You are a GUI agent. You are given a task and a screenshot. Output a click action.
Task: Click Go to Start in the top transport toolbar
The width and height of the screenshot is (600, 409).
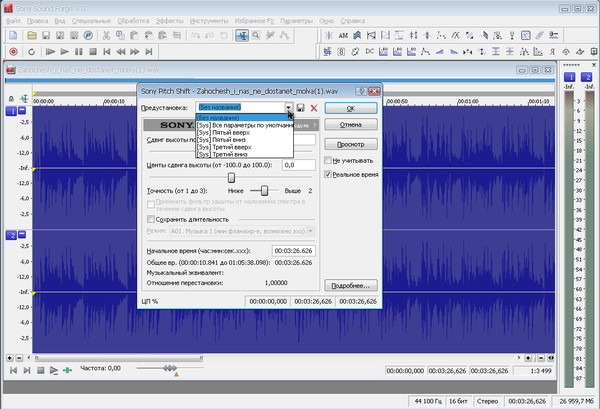tap(107, 51)
